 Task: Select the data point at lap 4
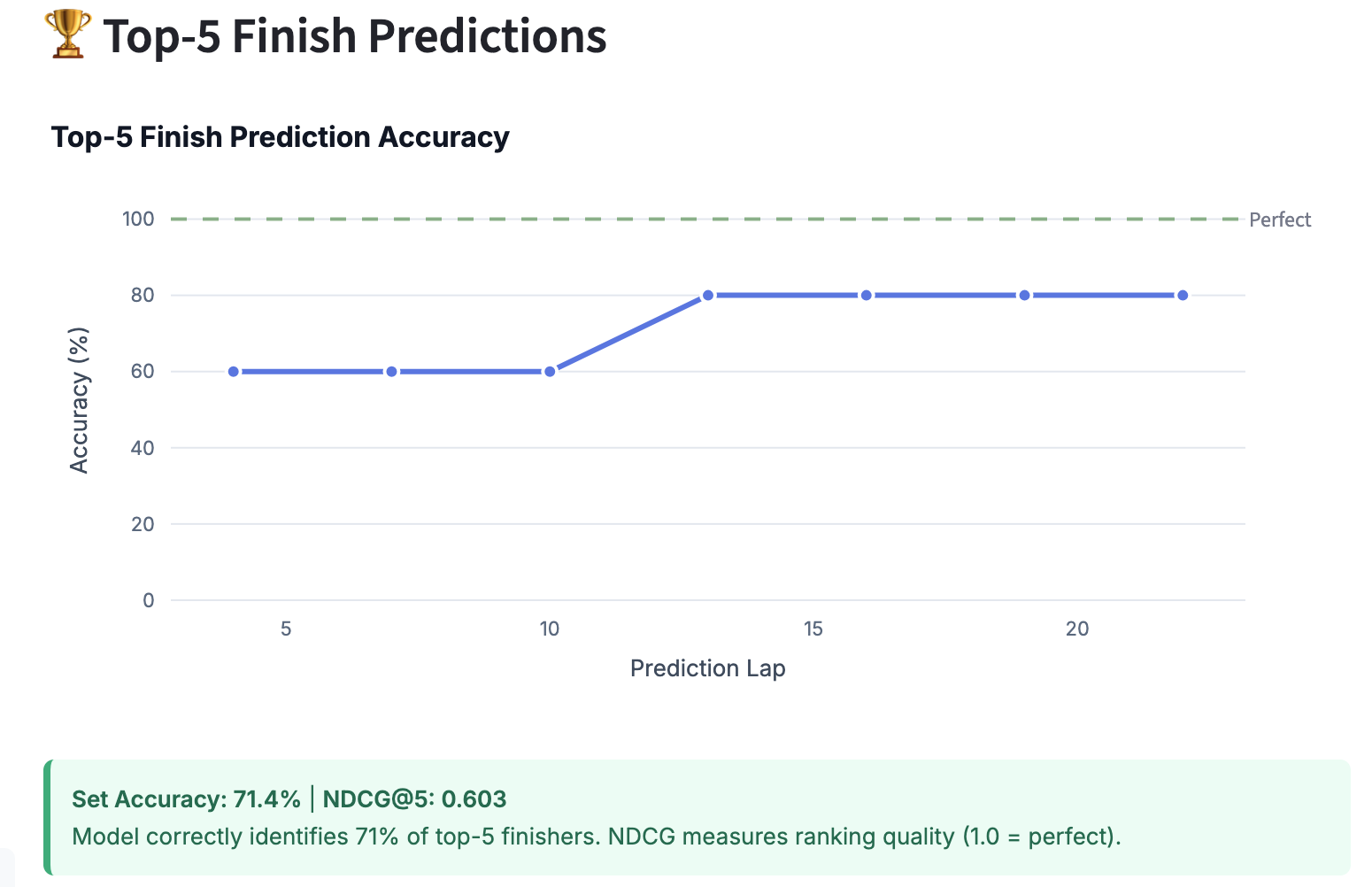pos(234,372)
